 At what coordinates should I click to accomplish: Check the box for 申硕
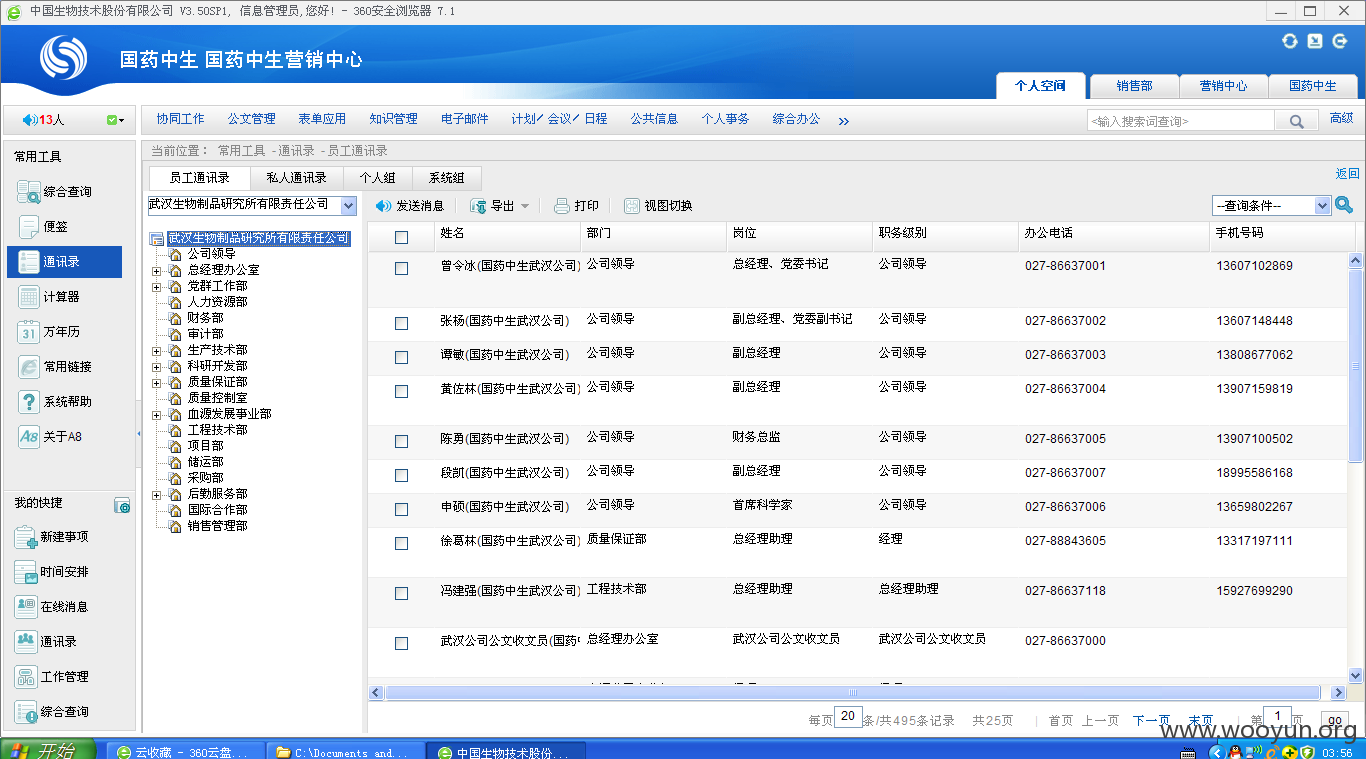[401, 509]
